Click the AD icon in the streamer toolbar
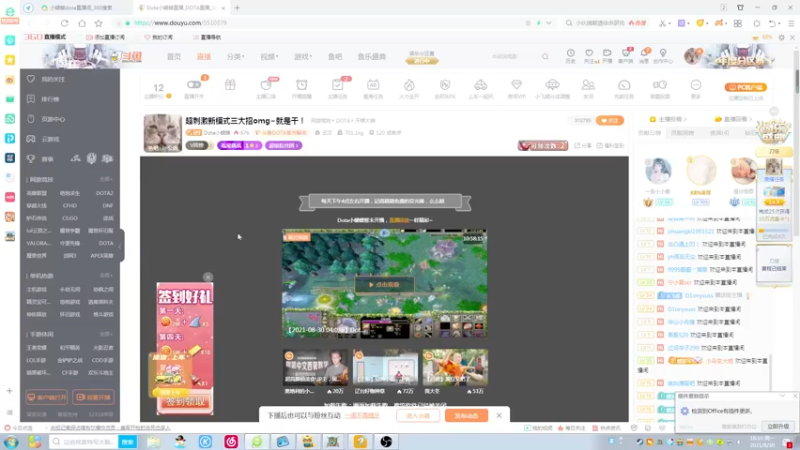This screenshot has width=800, height=450. 373,85
